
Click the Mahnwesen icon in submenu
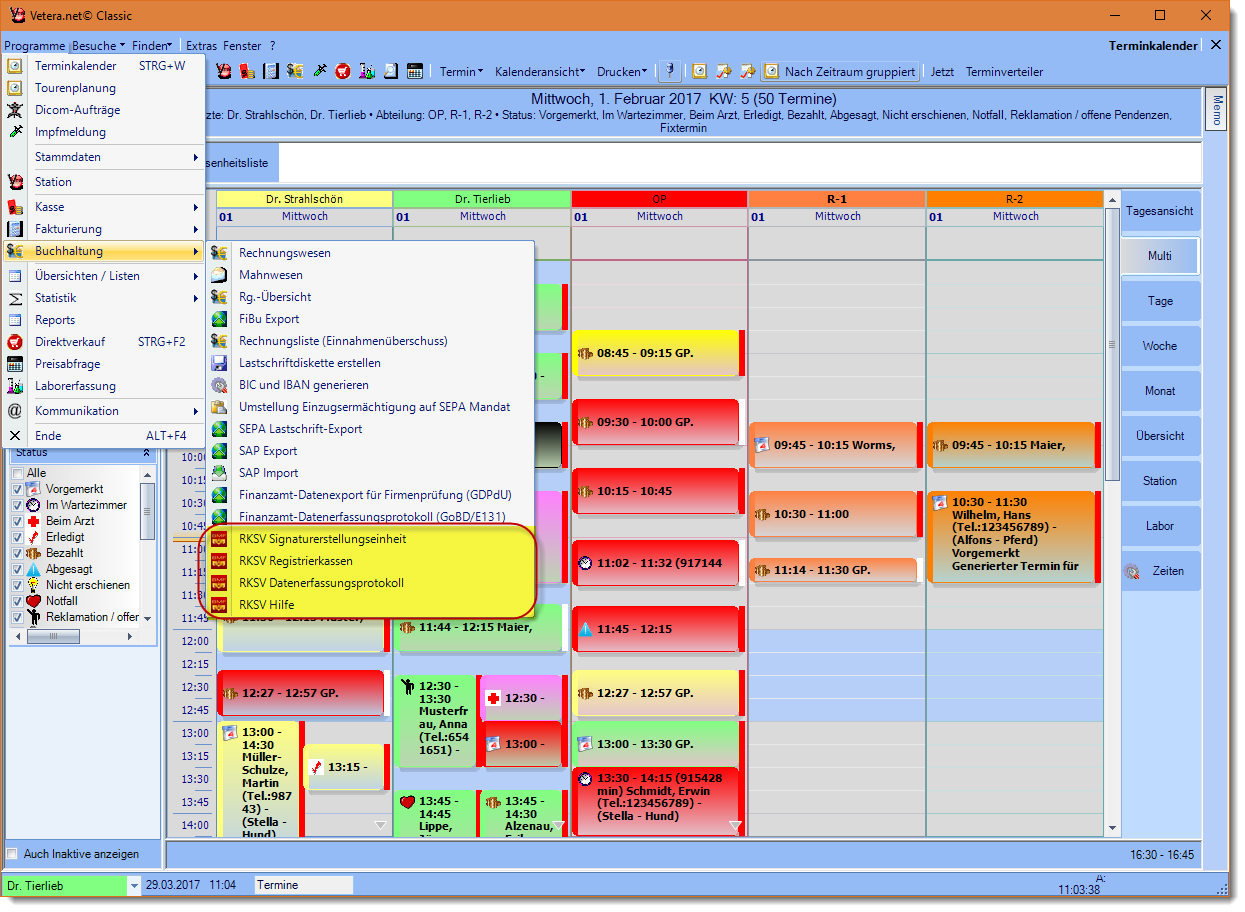pyautogui.click(x=219, y=275)
